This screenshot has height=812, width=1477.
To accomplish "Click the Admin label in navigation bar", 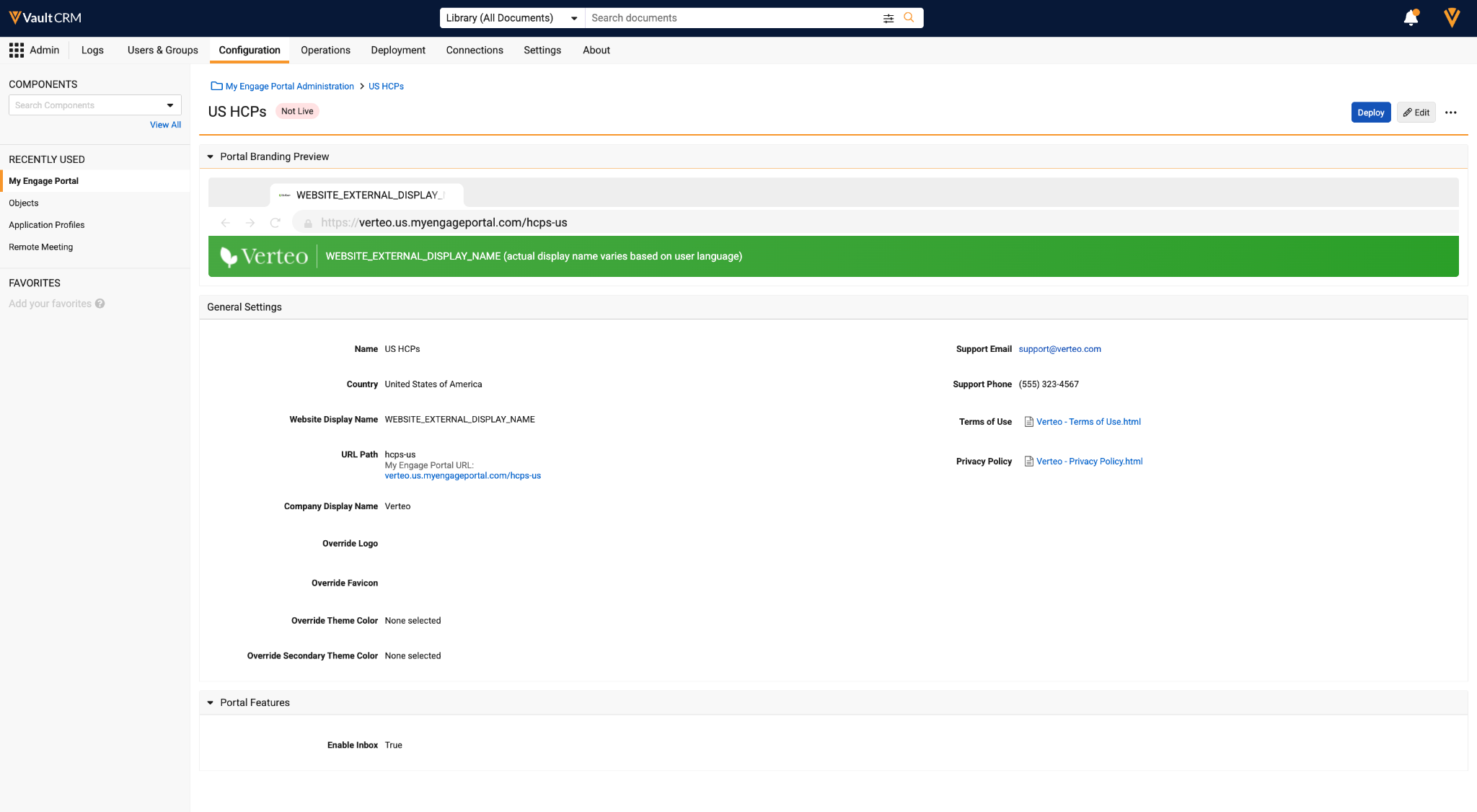I will 45,50.
